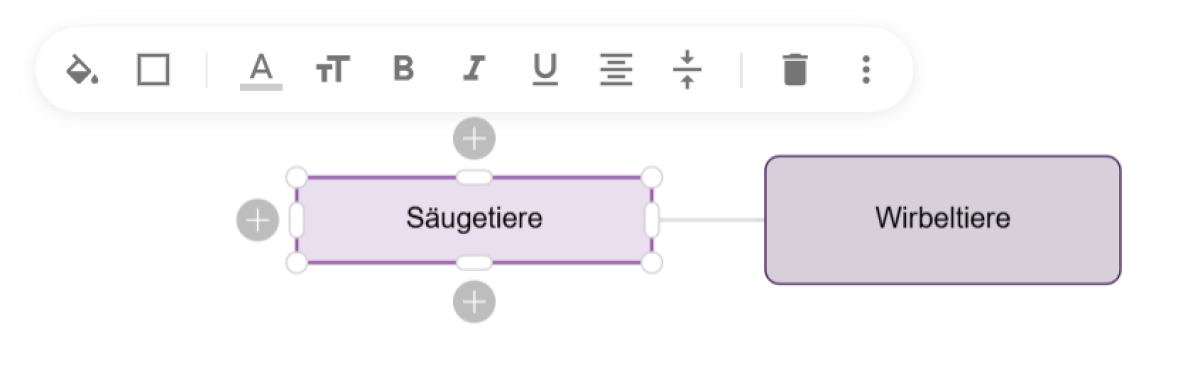Add a node below Säugetiere

tap(474, 301)
